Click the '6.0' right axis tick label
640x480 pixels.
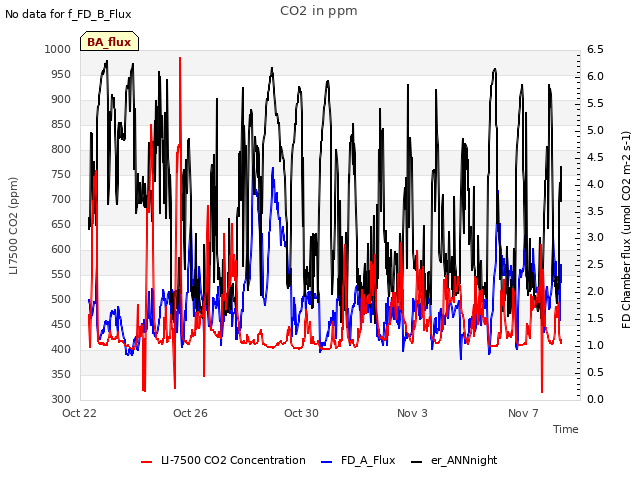[x=596, y=76]
